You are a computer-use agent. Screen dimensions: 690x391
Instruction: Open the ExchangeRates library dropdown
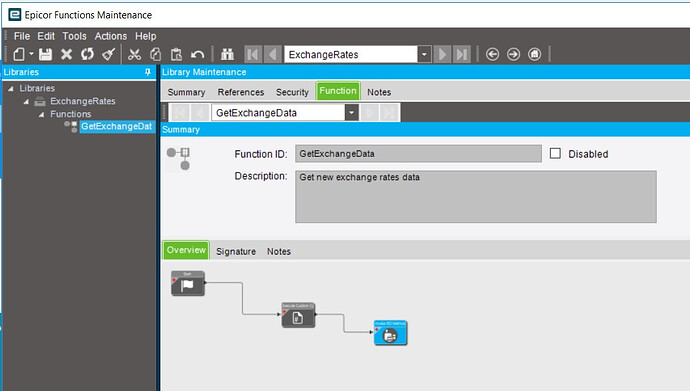(424, 55)
